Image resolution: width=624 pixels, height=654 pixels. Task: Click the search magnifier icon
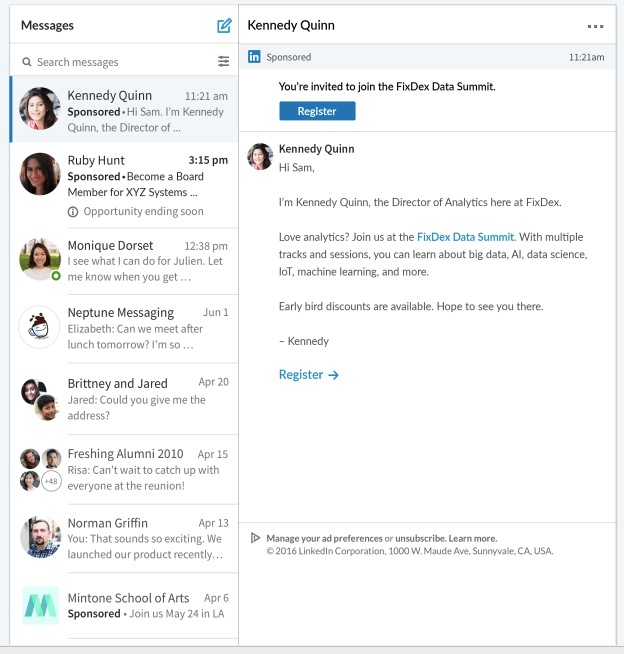[27, 62]
